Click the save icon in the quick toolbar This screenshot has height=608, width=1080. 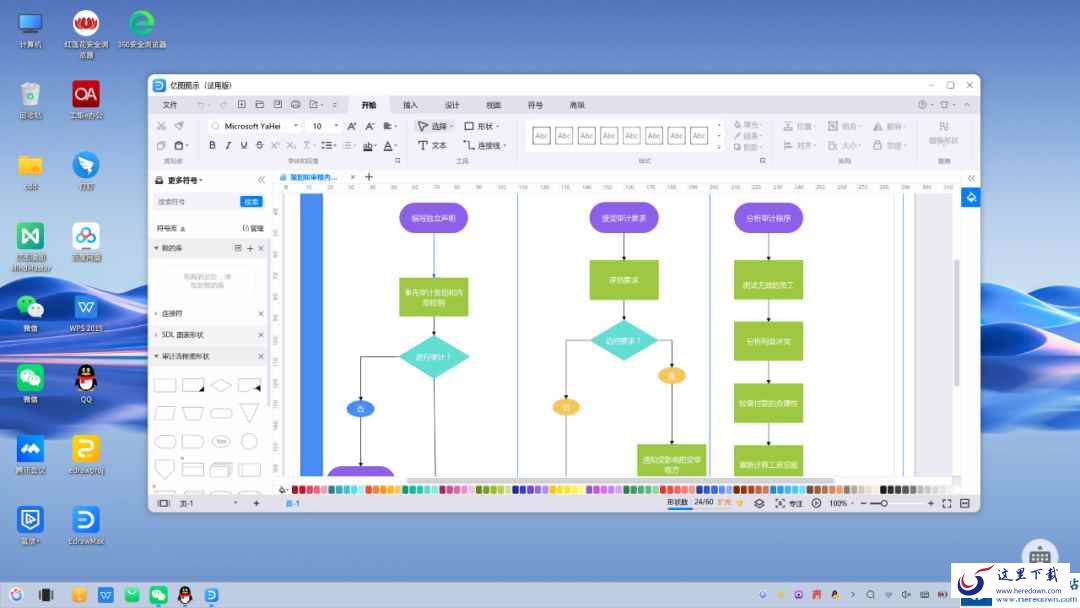[x=278, y=105]
